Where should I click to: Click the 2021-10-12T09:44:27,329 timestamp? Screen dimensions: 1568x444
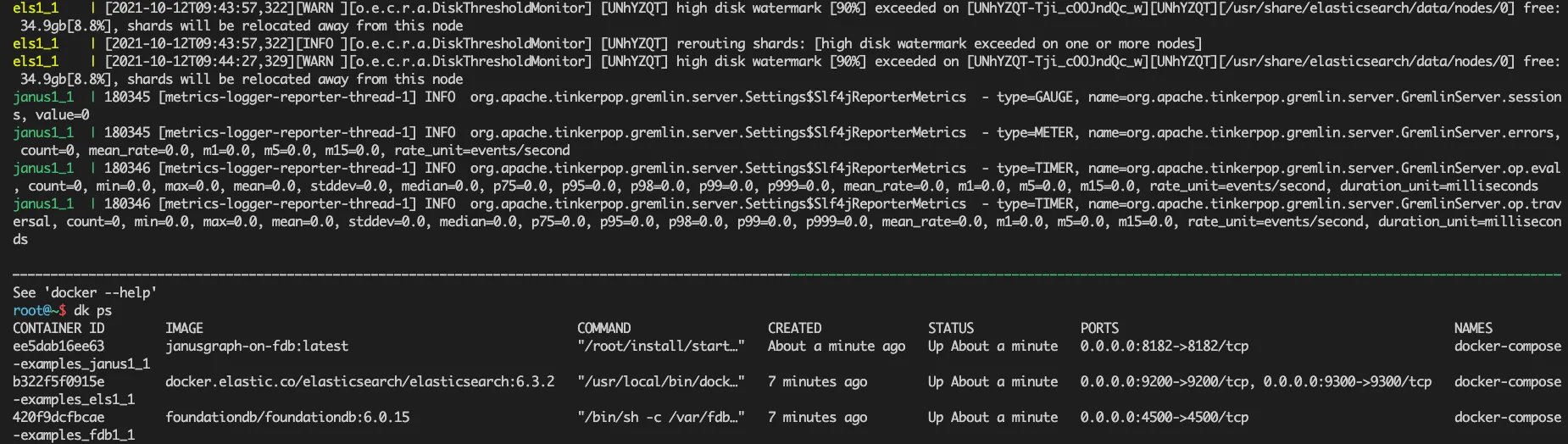(200, 61)
